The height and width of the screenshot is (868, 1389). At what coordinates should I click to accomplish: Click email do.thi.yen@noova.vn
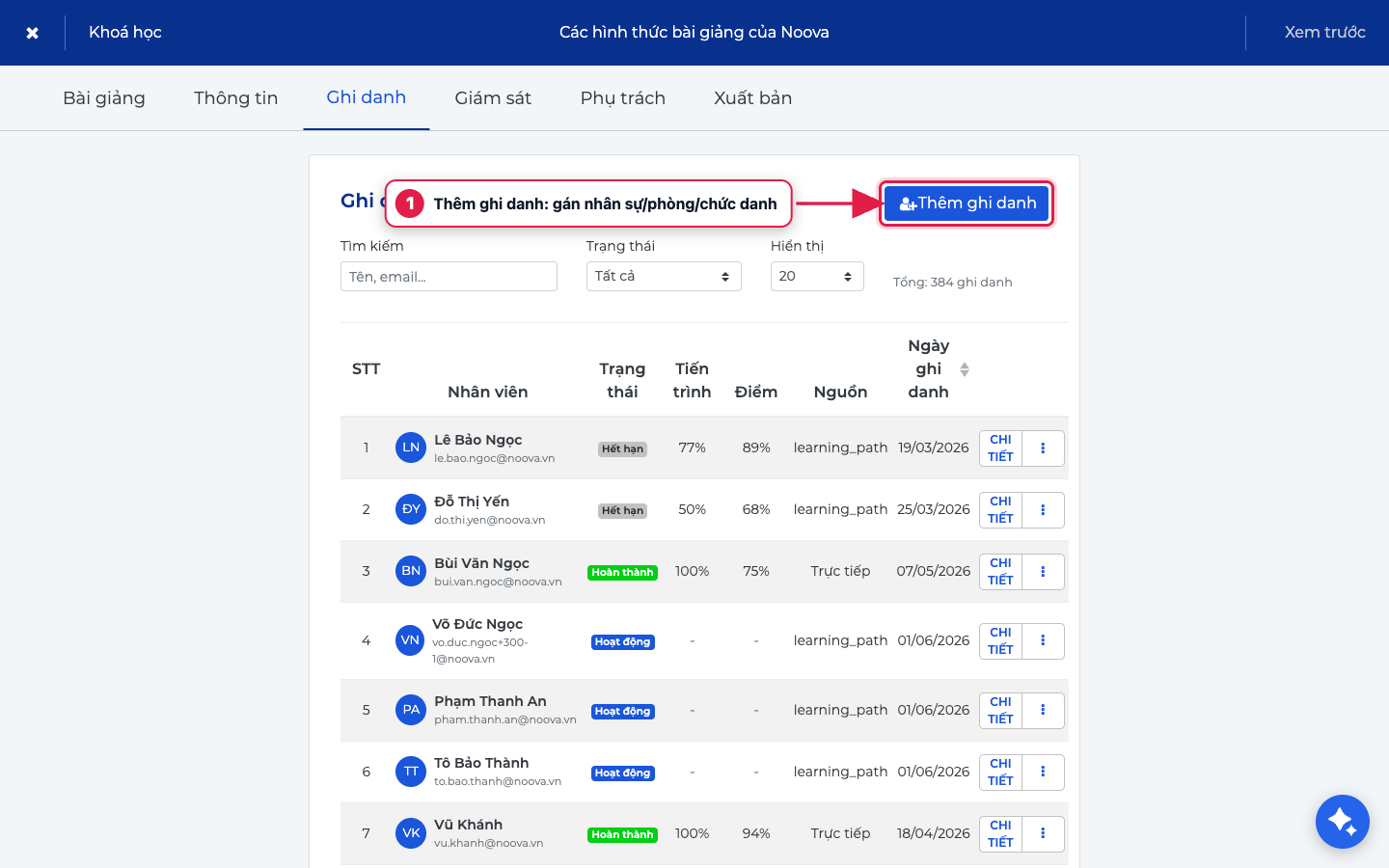(489, 520)
